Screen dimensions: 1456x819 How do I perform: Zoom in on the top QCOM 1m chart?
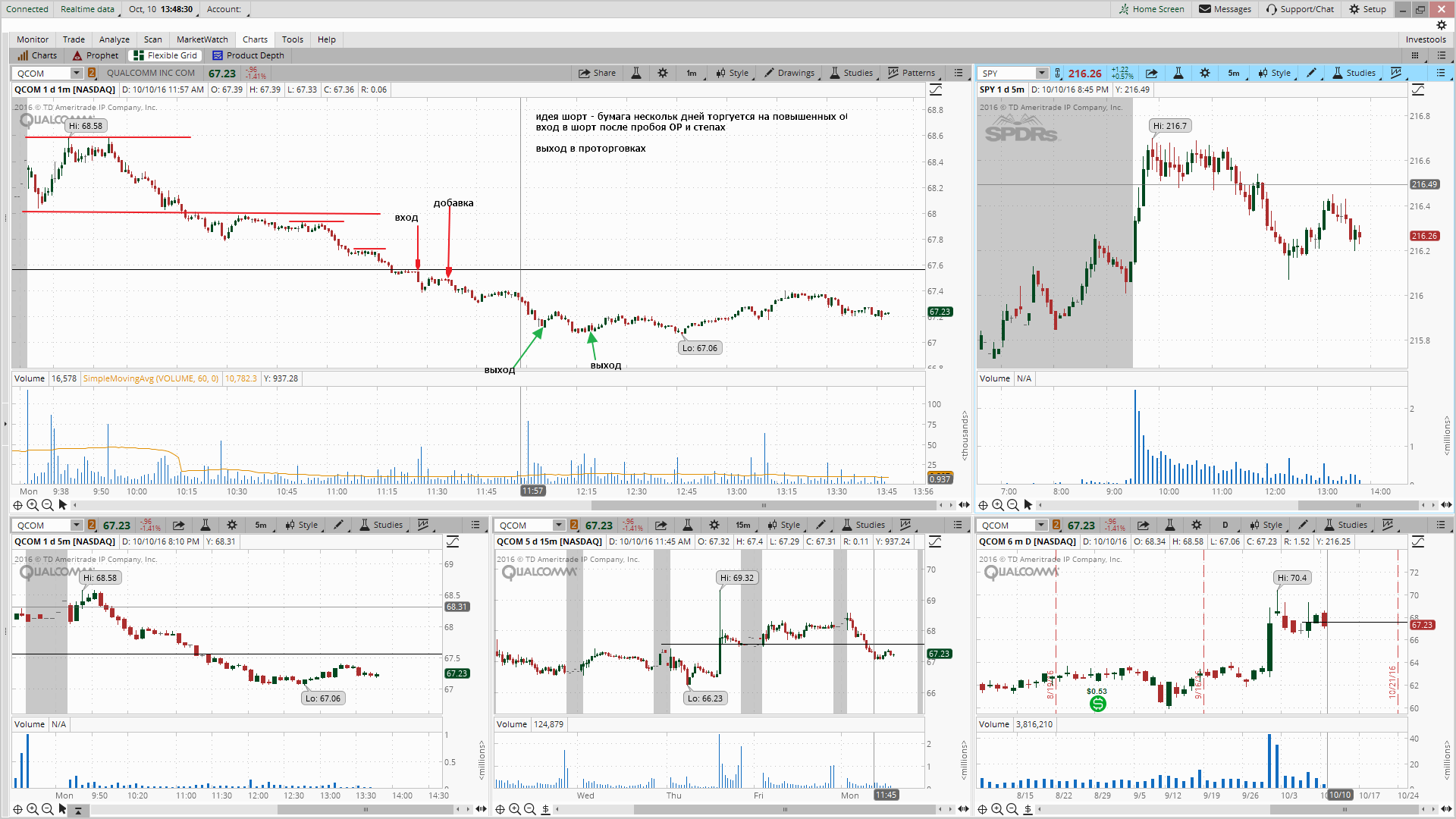tap(33, 505)
